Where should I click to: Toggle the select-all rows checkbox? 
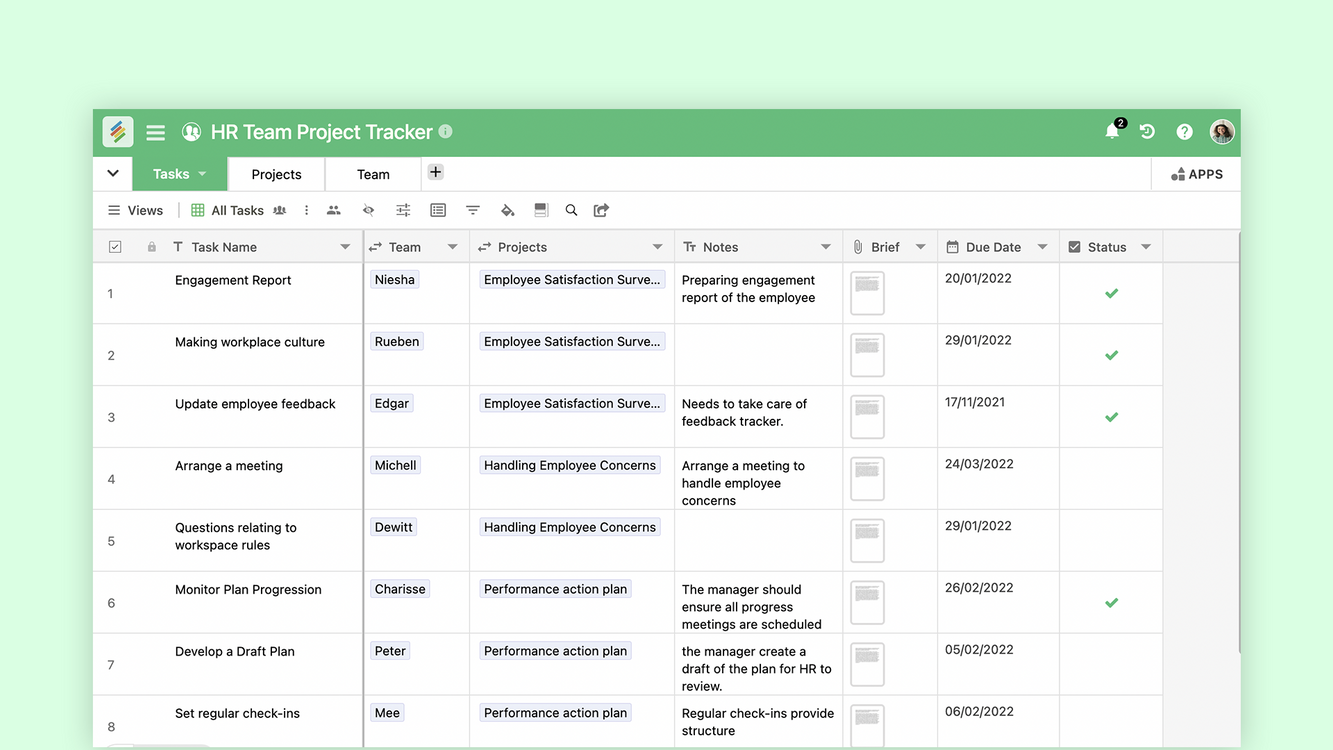(115, 247)
